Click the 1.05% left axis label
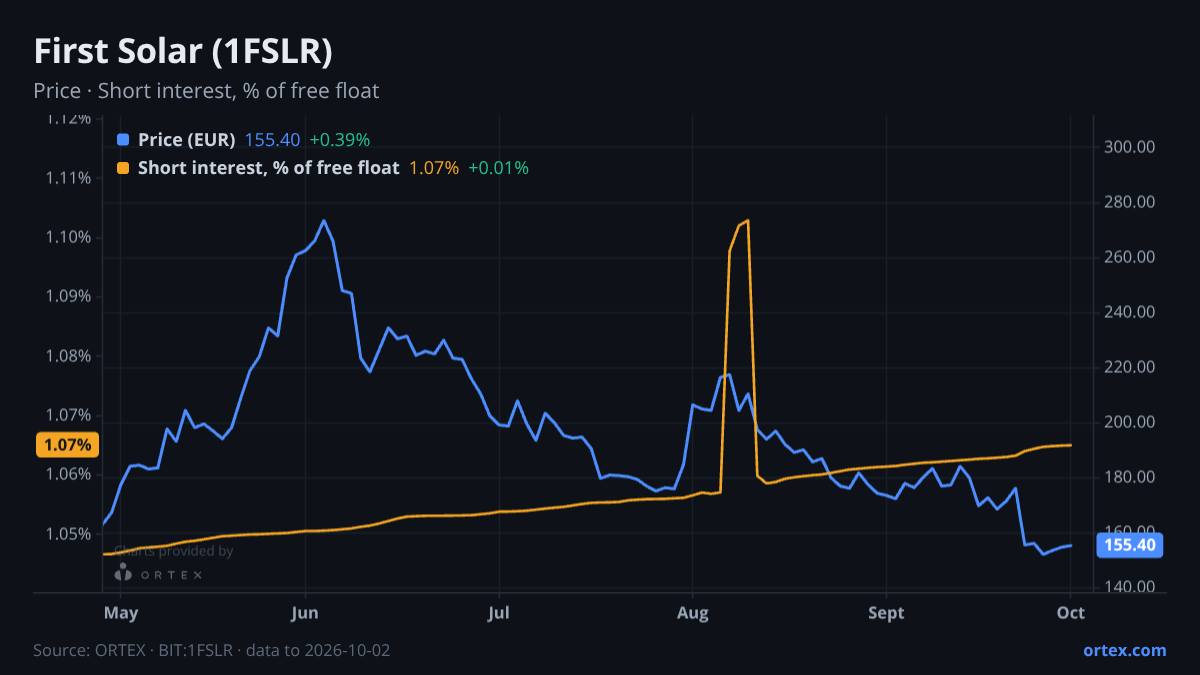Screen dimensions: 1200x675 pos(70,534)
